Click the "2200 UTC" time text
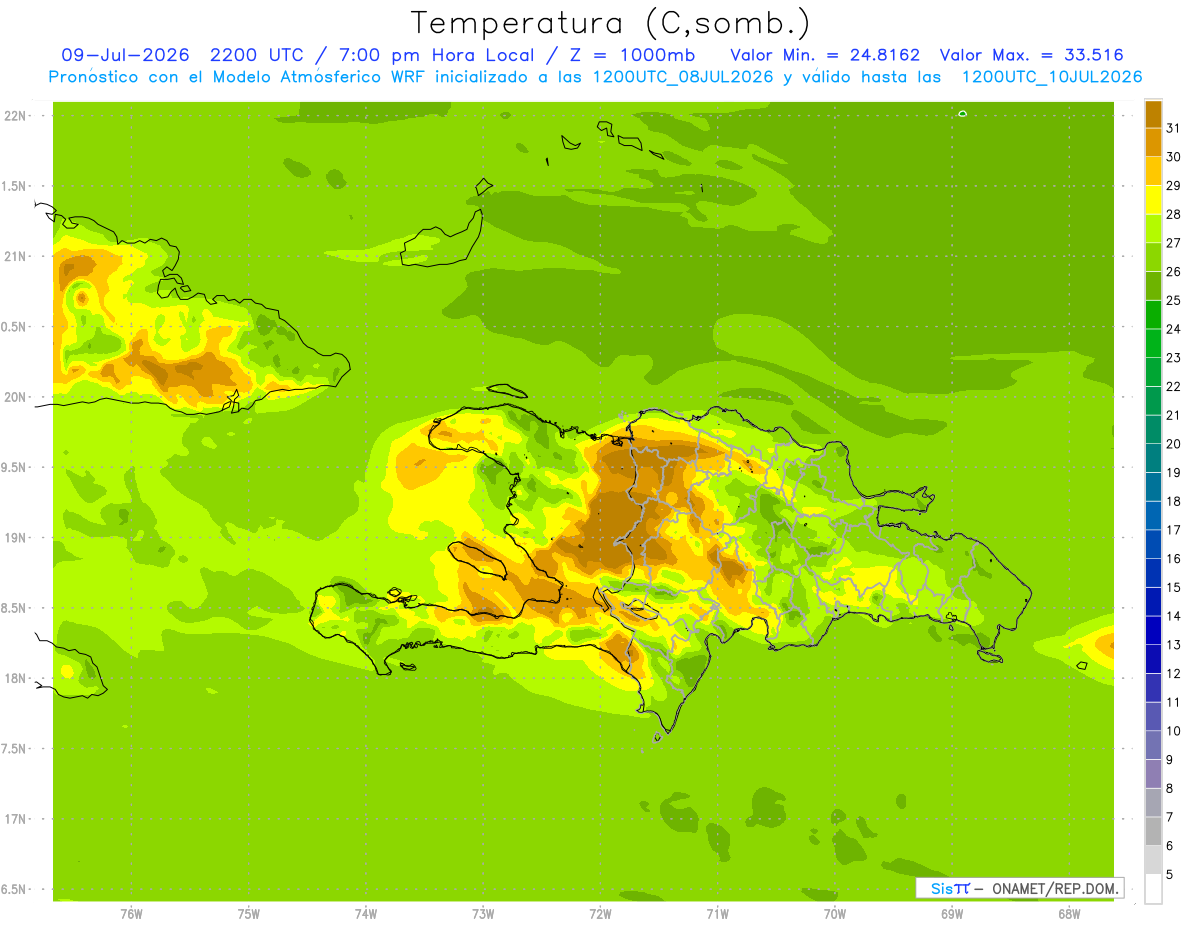Screen dimensions: 1200x927 click(x=258, y=55)
